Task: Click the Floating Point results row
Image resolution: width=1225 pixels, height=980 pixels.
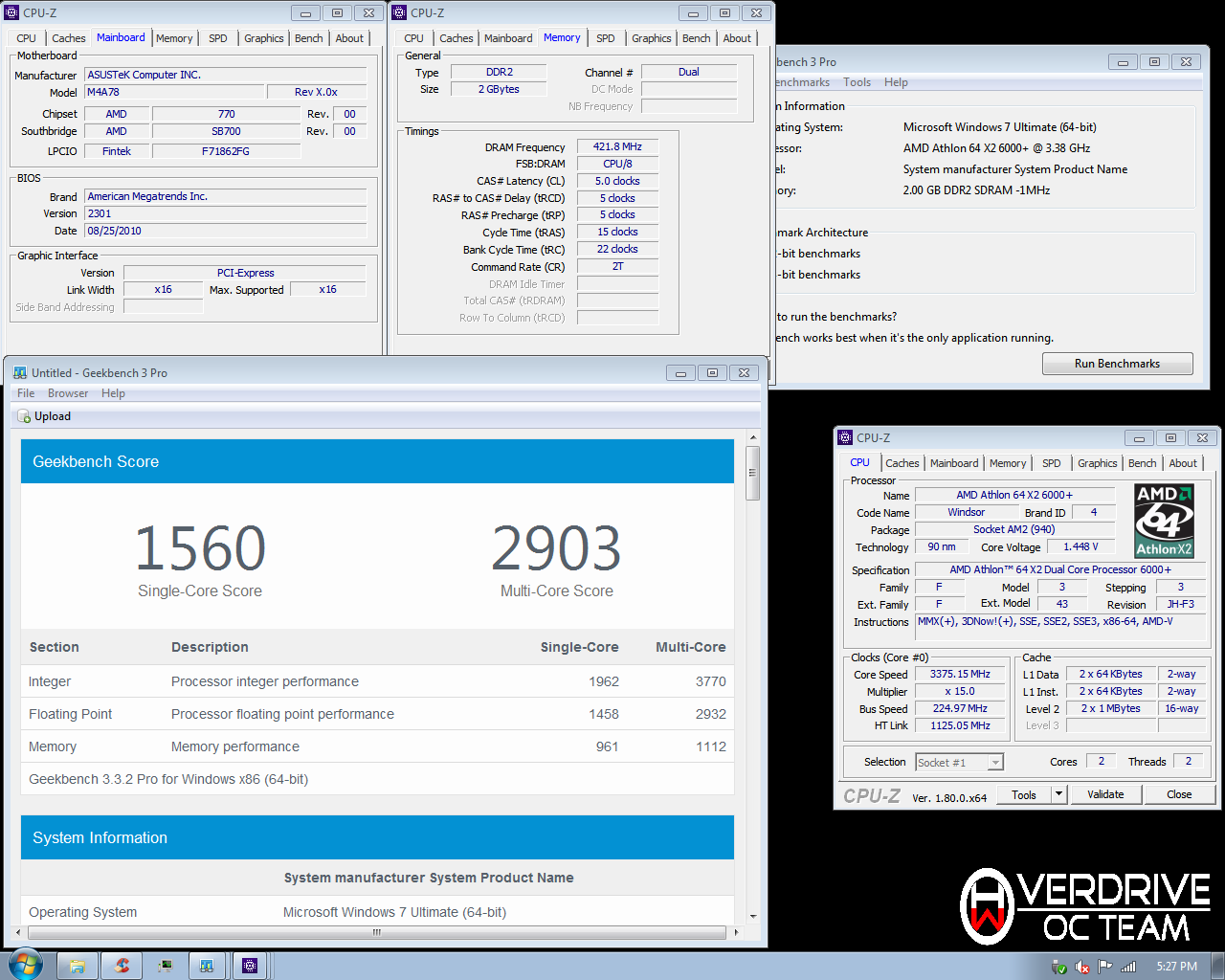Action: (x=377, y=714)
